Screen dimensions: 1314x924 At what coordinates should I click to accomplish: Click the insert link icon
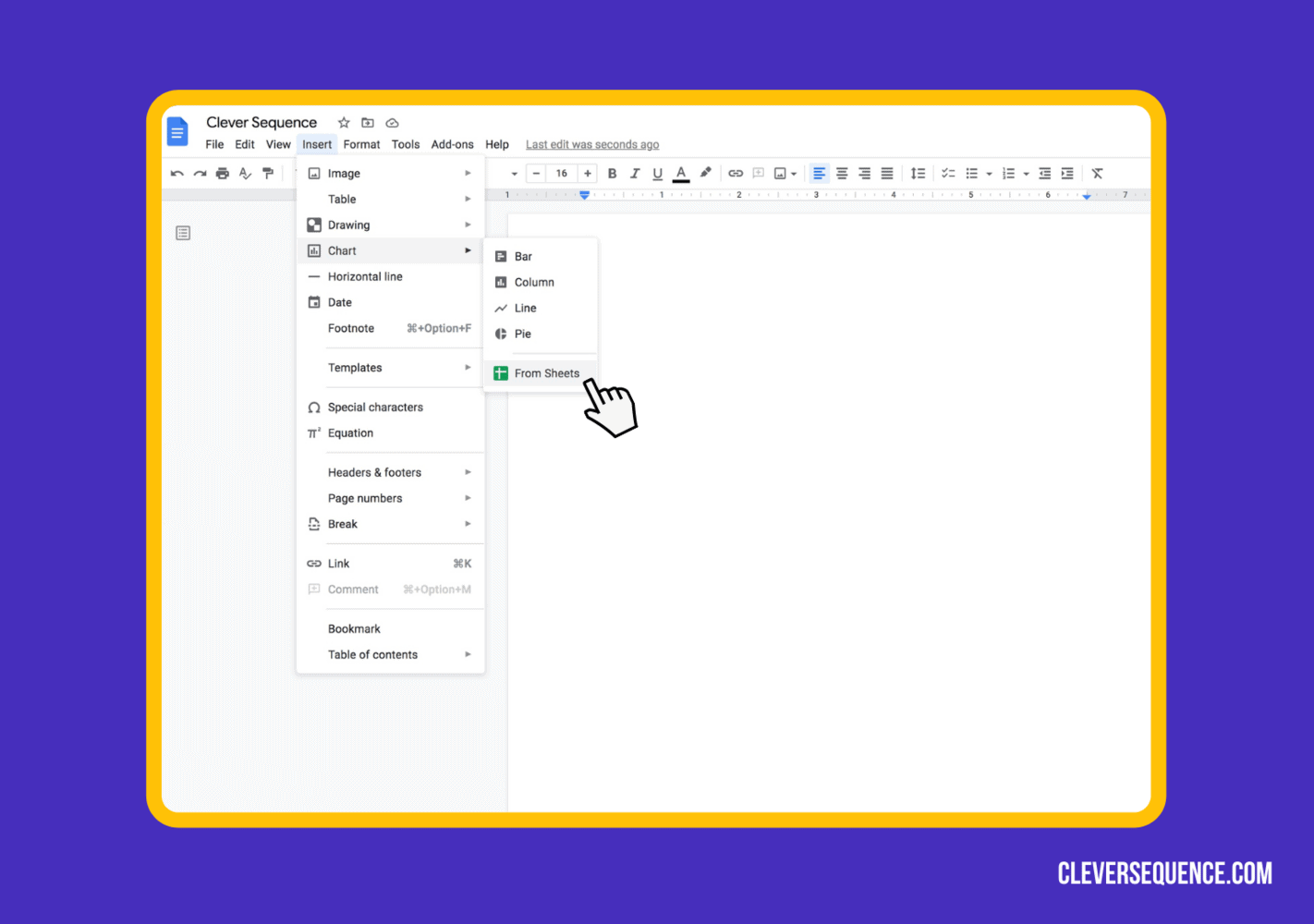pos(736,173)
